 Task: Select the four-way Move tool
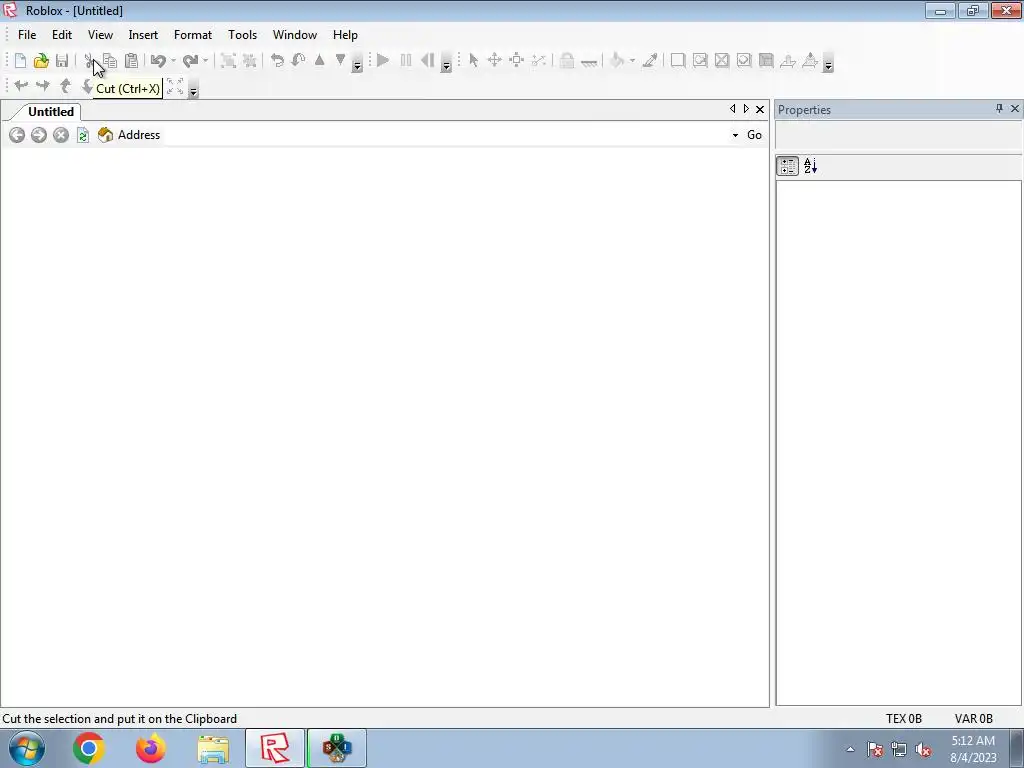pos(494,61)
